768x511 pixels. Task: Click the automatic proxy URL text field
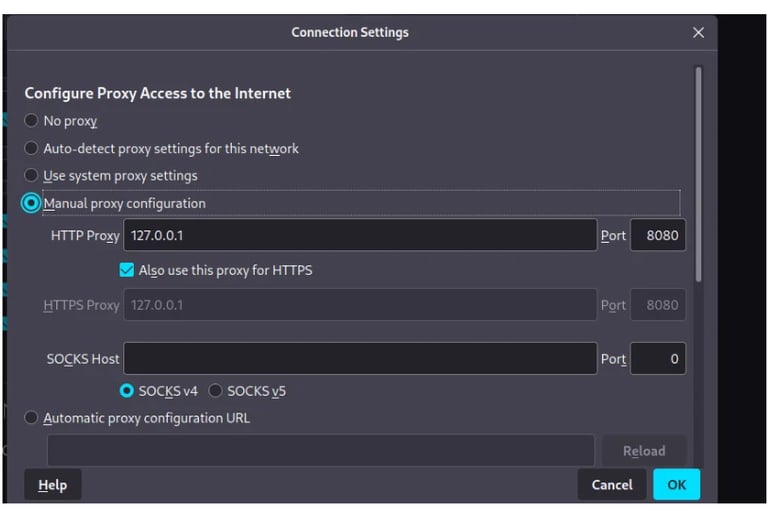pyautogui.click(x=321, y=450)
